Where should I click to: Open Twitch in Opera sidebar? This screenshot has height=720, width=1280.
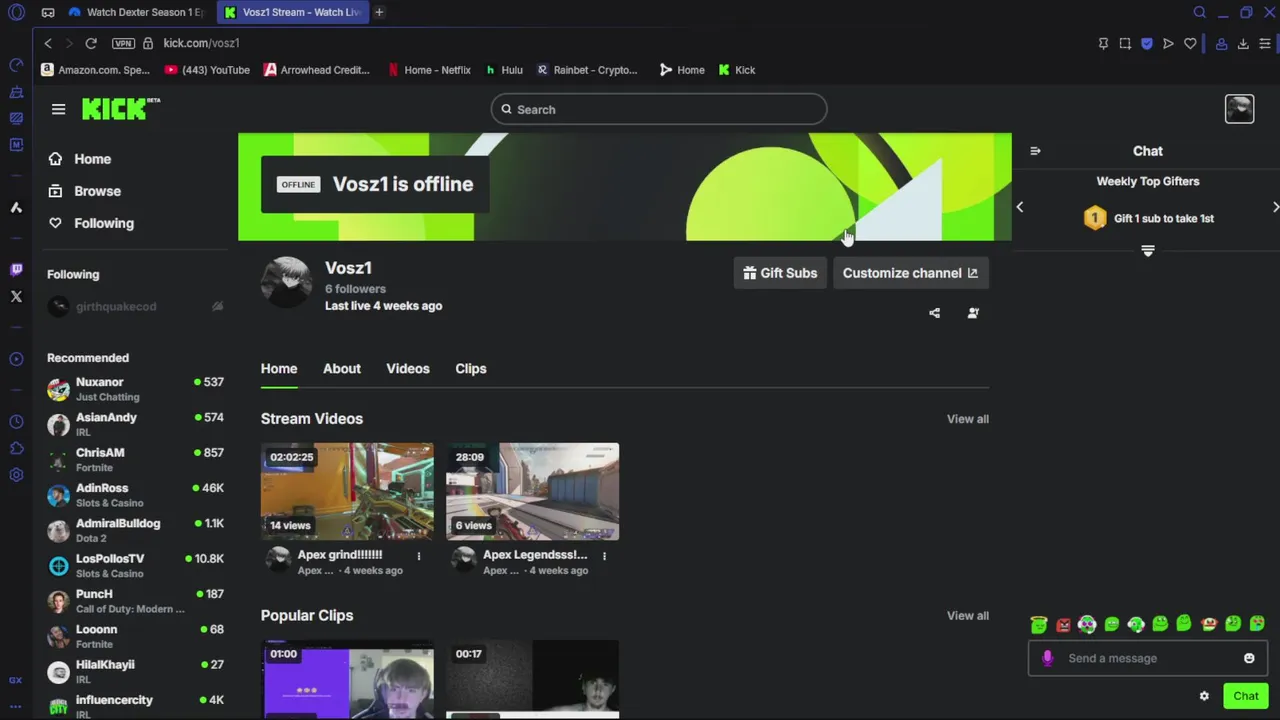coord(16,269)
